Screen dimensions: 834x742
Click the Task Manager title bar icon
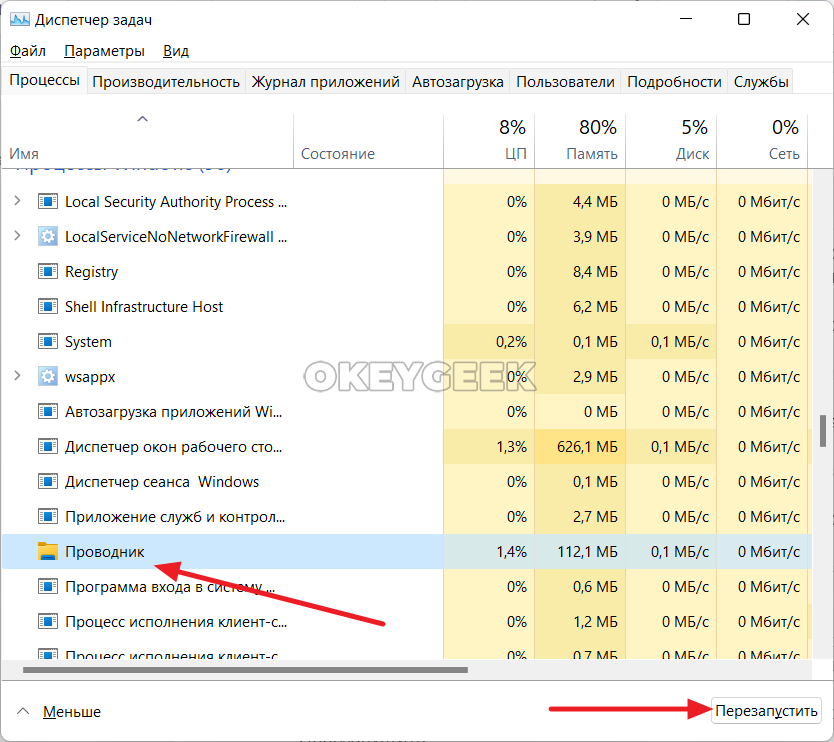pos(20,20)
